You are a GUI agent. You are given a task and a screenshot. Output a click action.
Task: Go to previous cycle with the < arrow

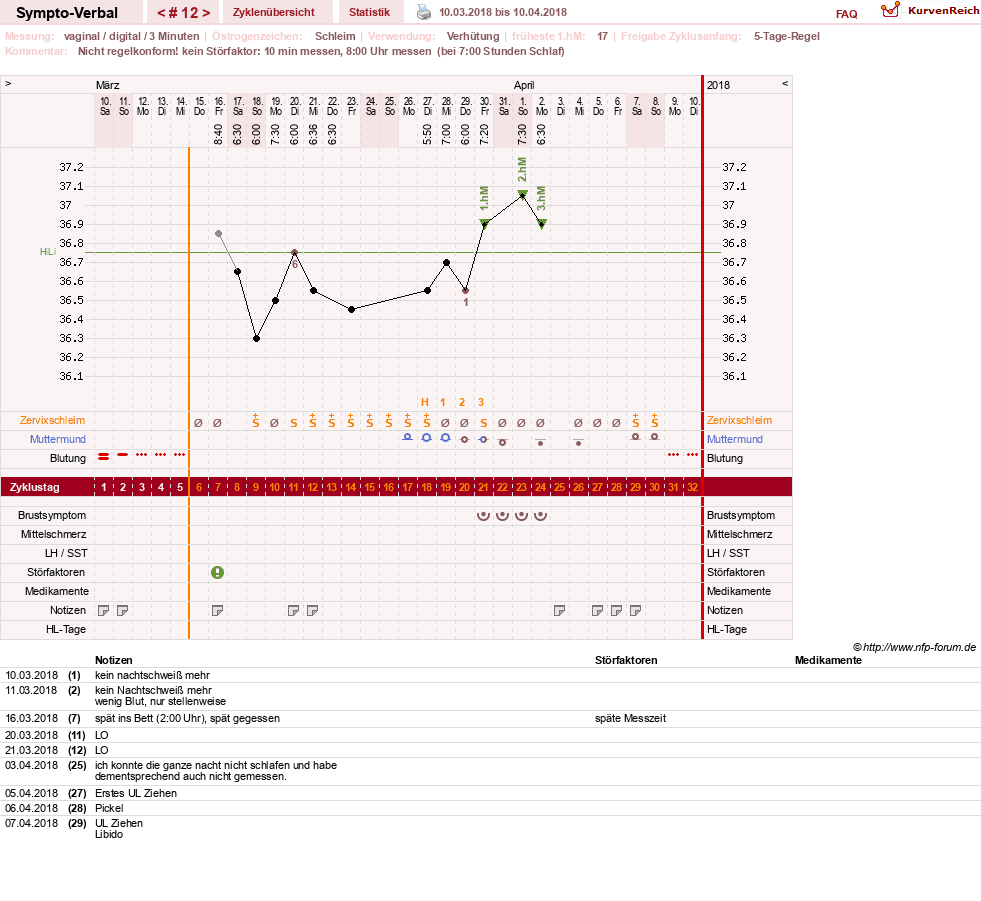(x=161, y=13)
